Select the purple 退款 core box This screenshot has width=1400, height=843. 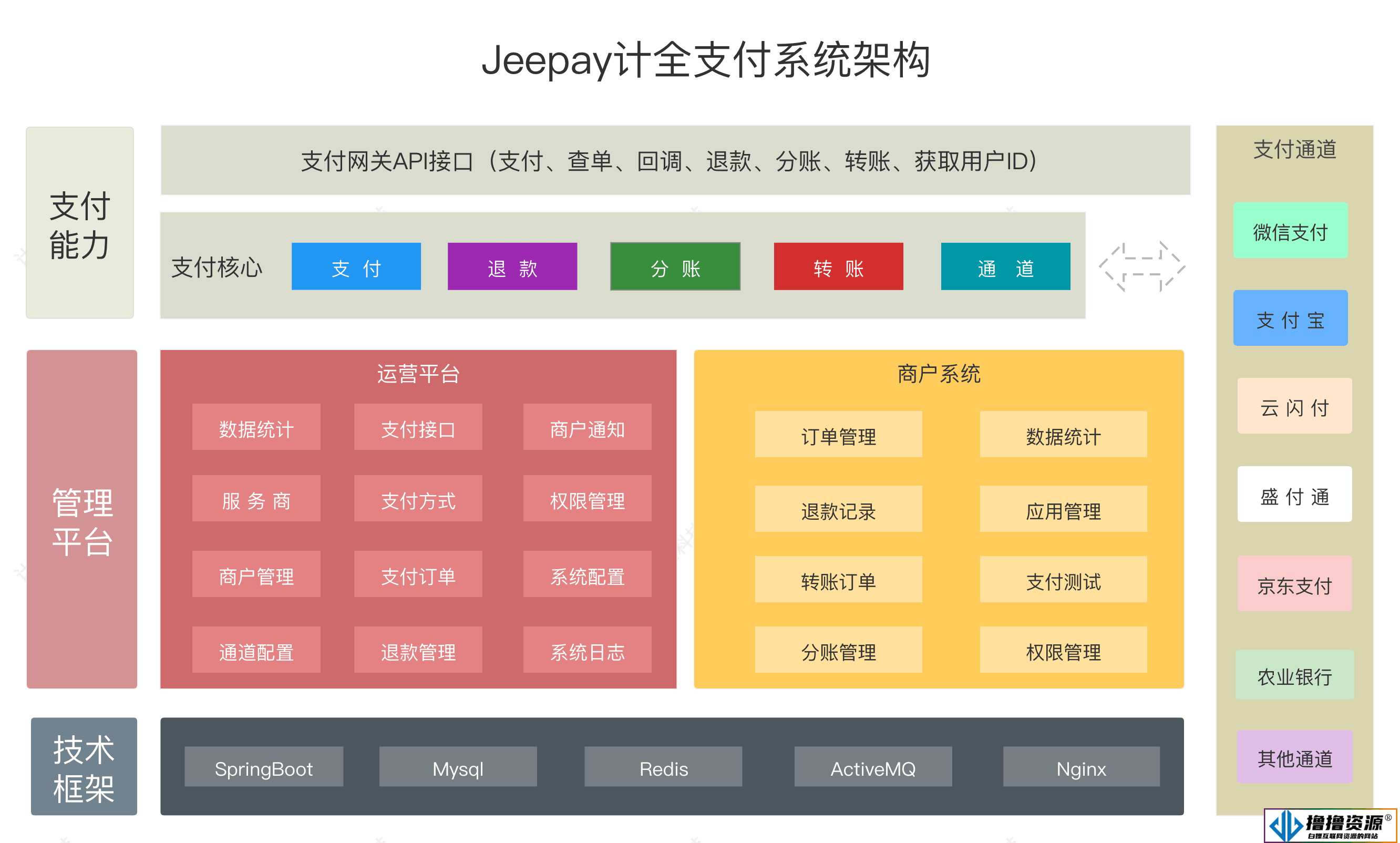(x=512, y=266)
